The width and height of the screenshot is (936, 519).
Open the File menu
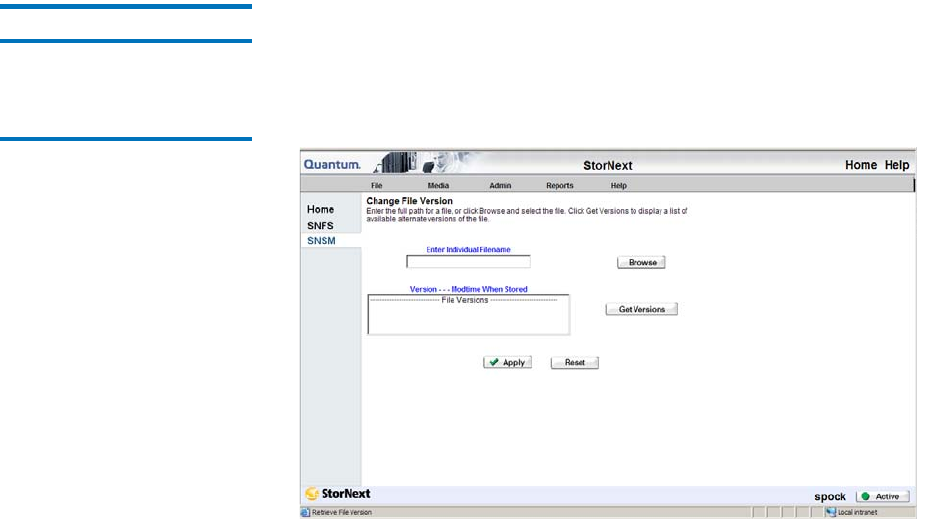(x=376, y=186)
